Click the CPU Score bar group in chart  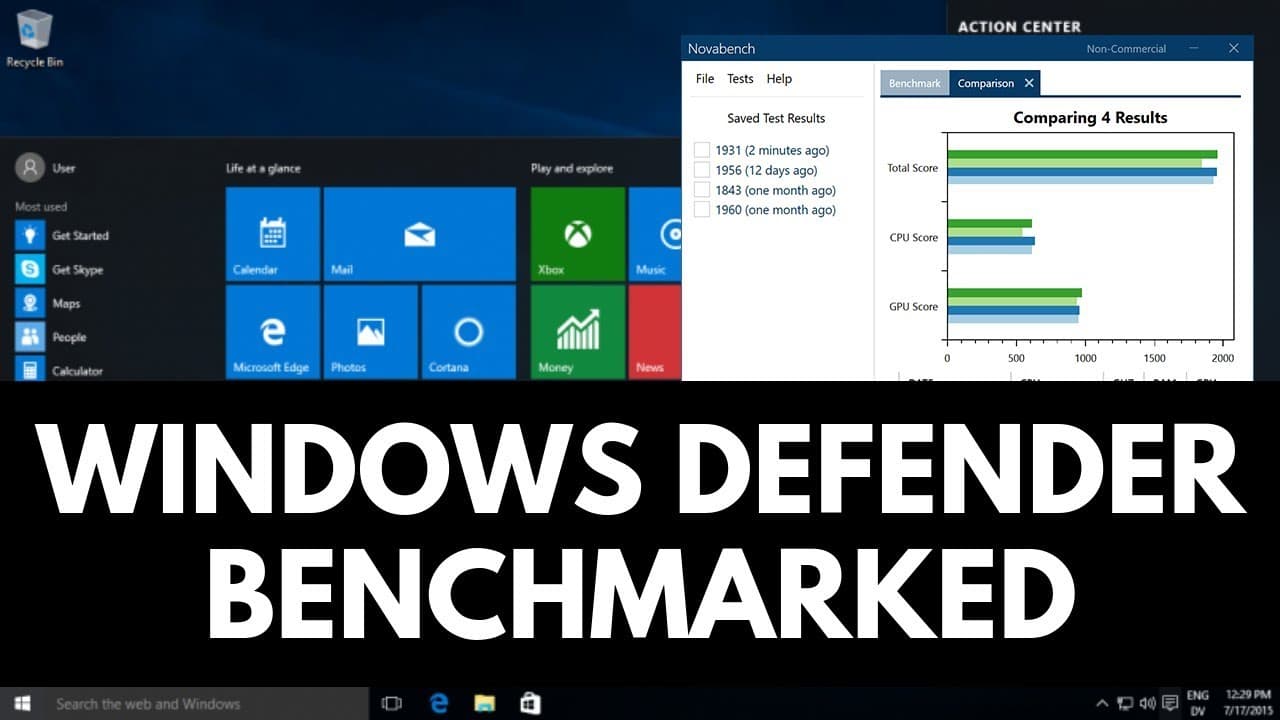pyautogui.click(x=991, y=237)
